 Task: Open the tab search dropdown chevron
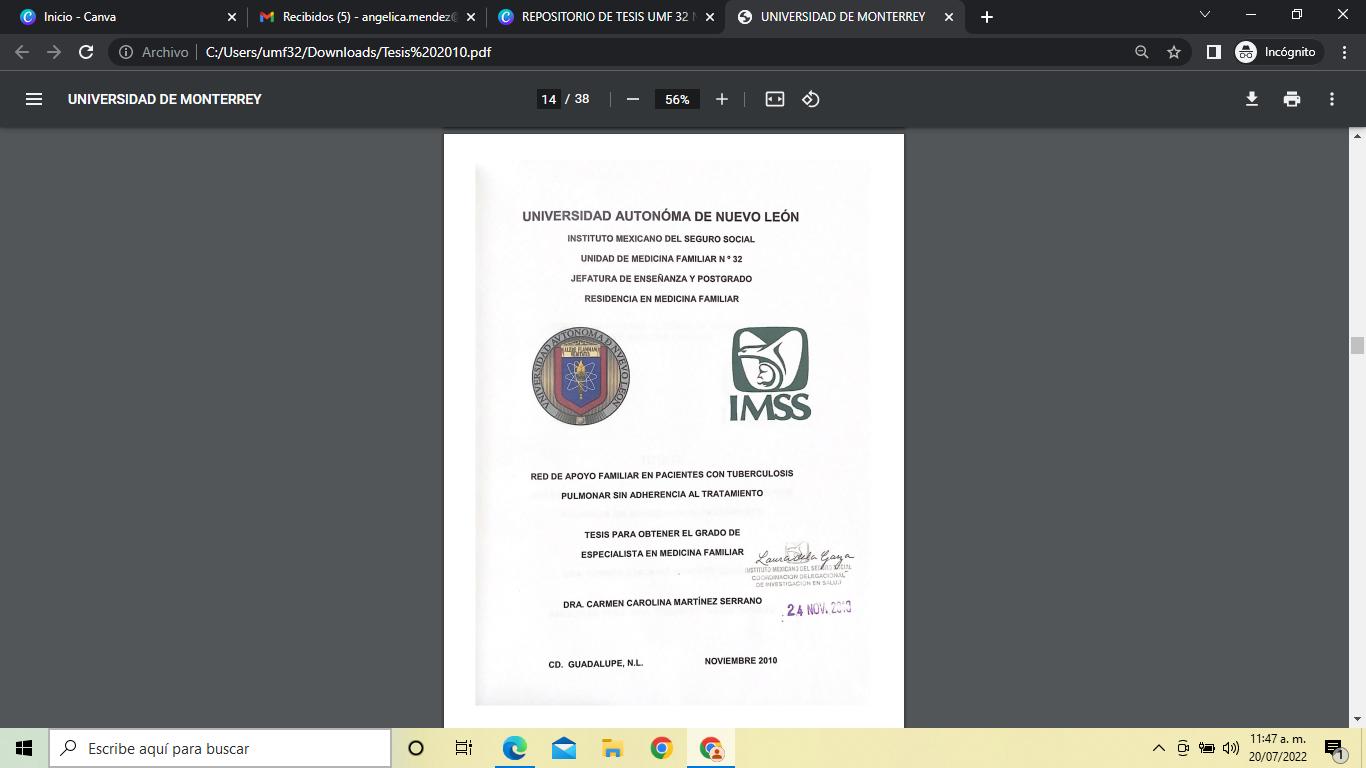pos(1204,15)
